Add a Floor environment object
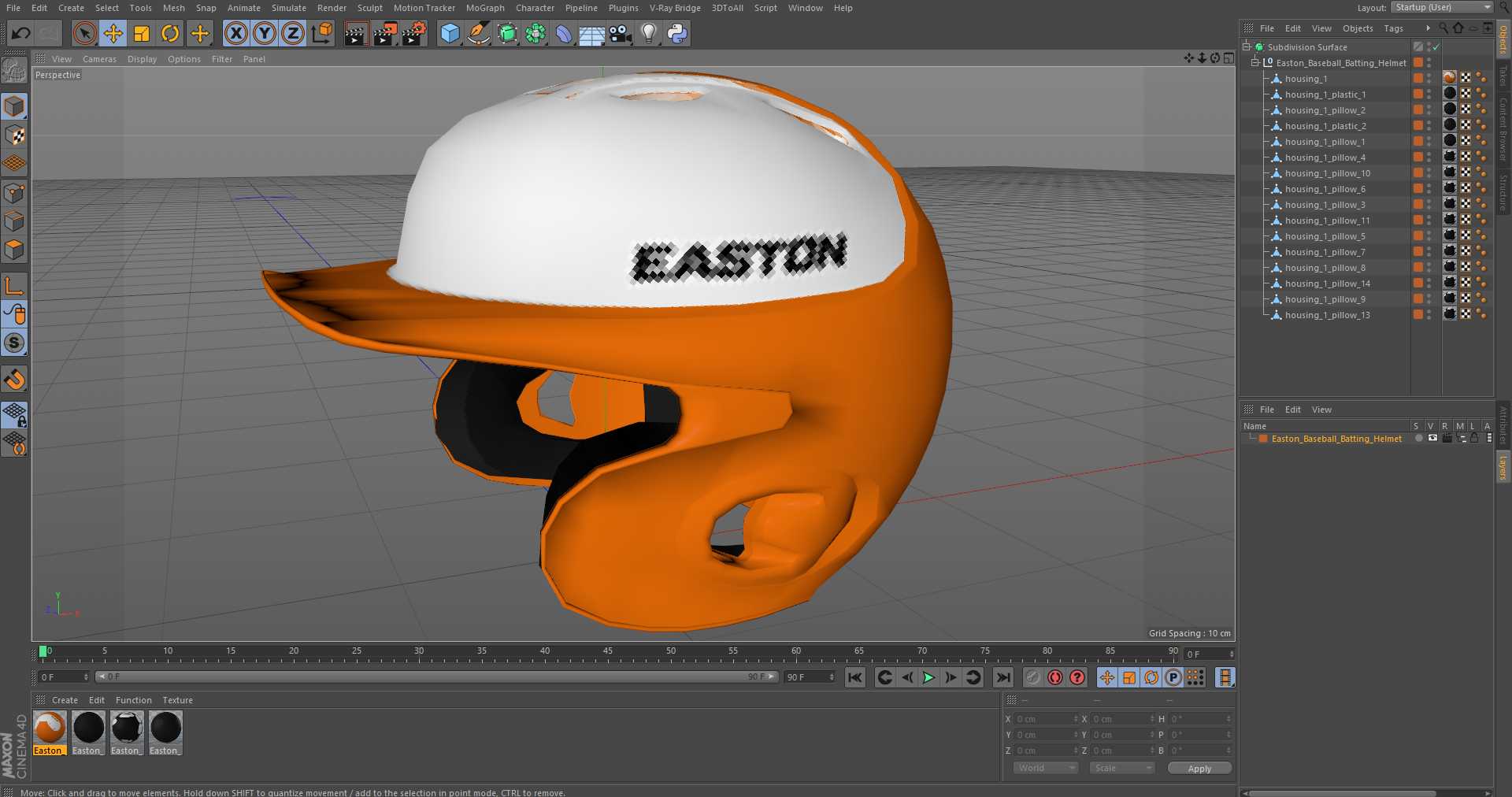Screen dimensions: 1512x797 (x=592, y=33)
